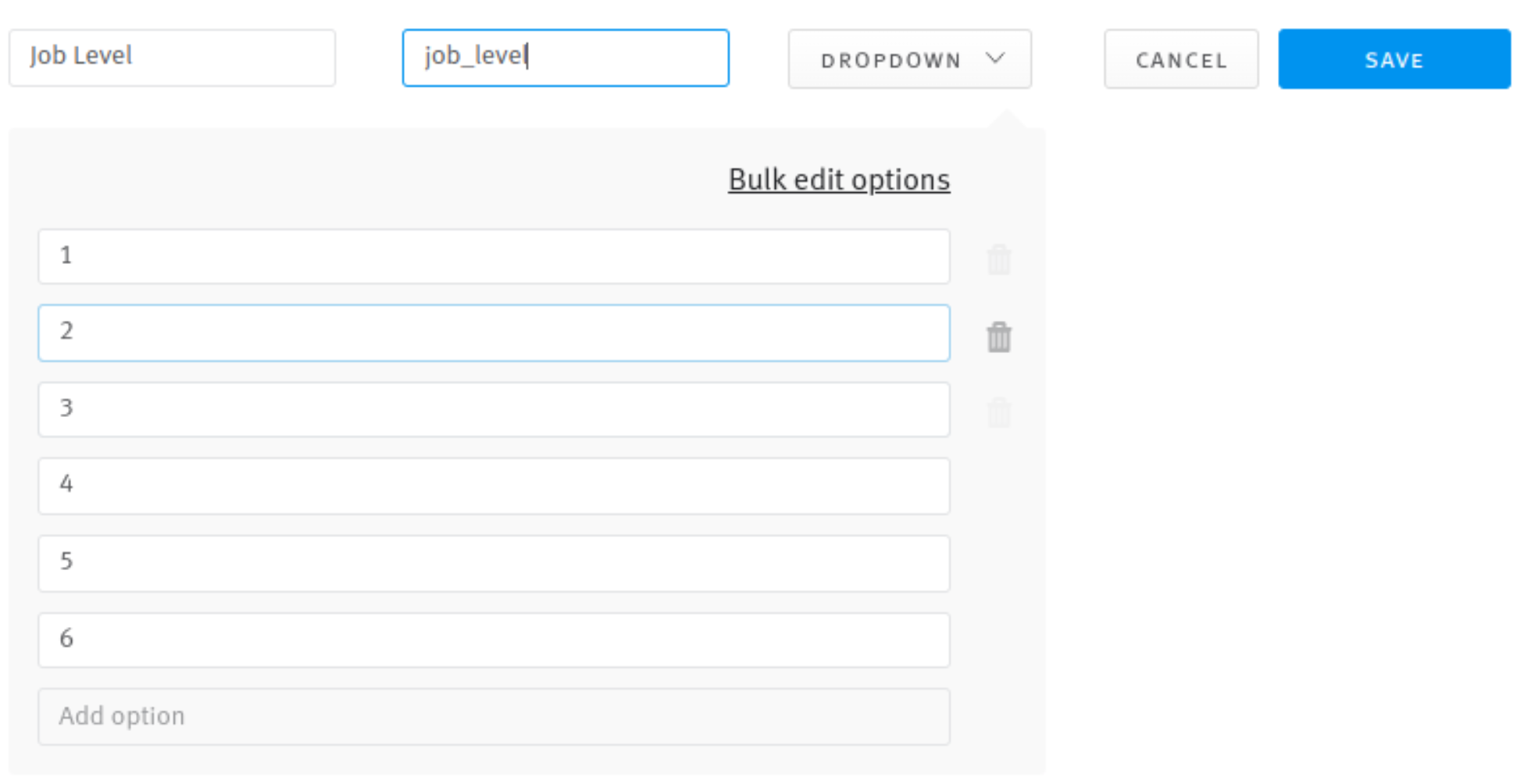Expand type list via the chevron arrow
1531x784 pixels.
[x=995, y=59]
